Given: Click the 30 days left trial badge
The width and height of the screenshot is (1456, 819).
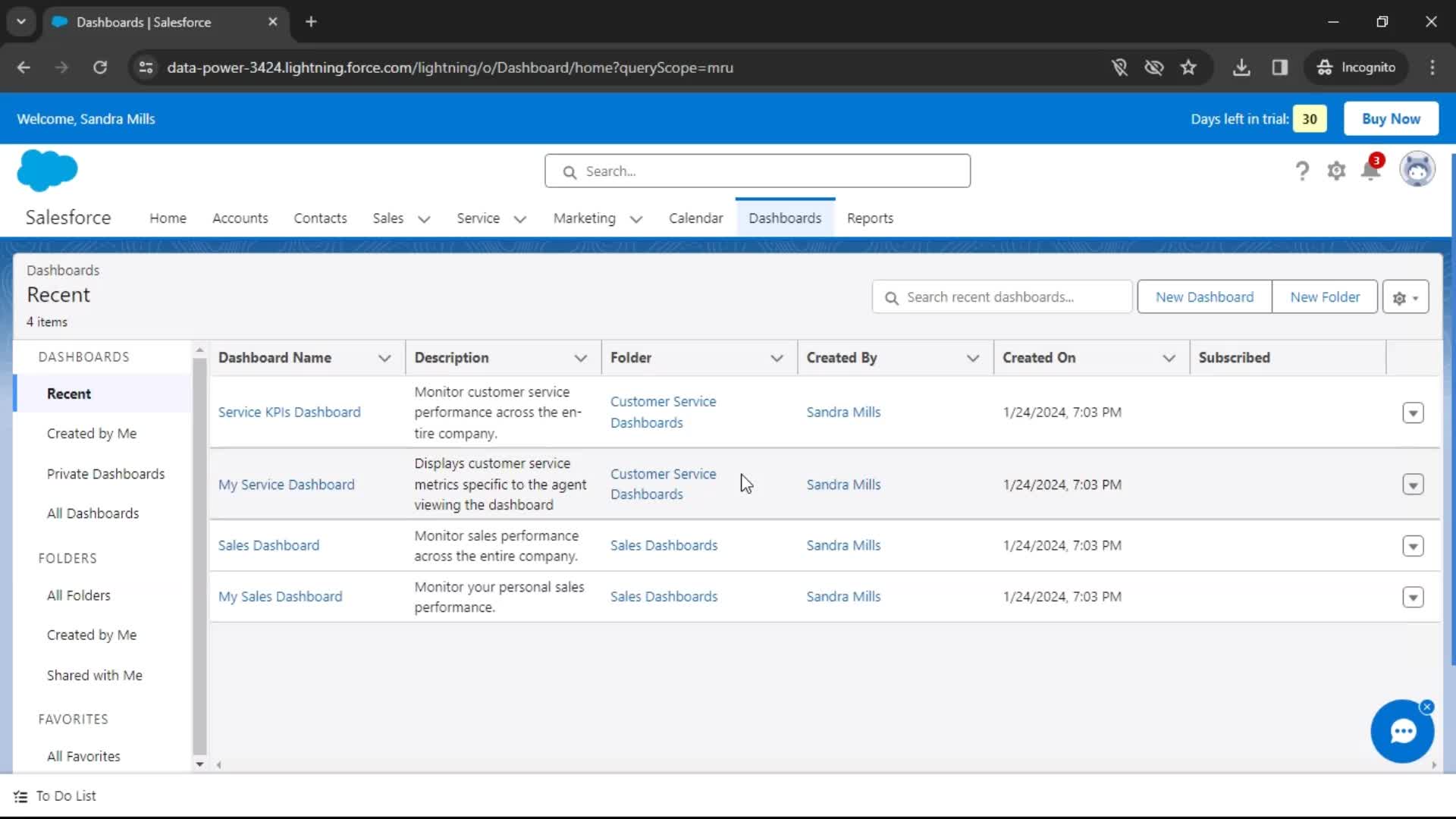Looking at the screenshot, I should [x=1310, y=119].
